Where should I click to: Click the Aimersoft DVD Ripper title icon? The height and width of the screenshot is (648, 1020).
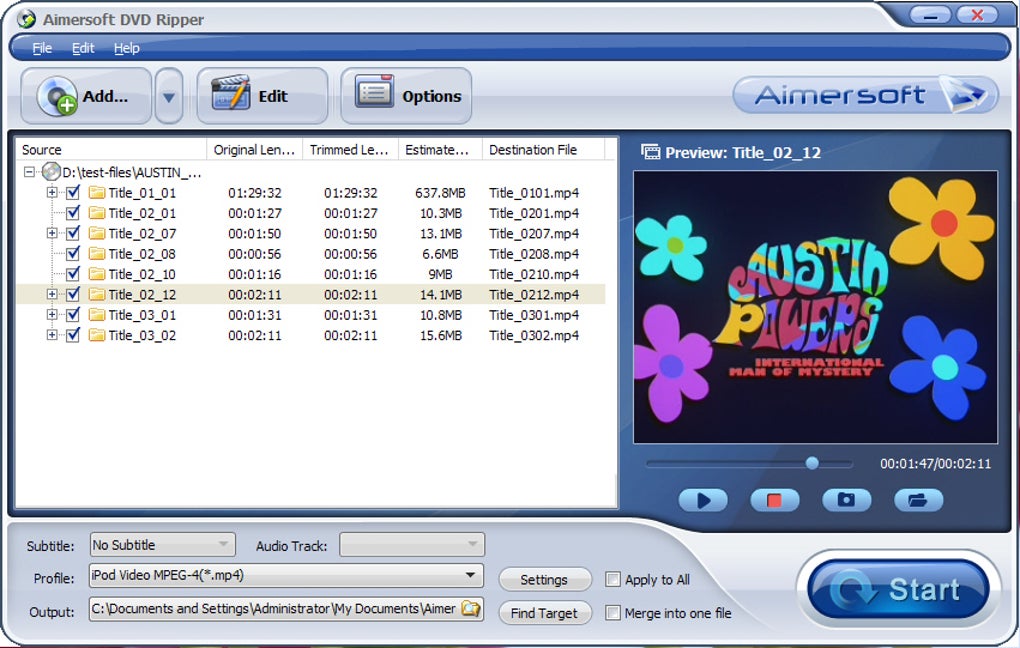click(x=26, y=19)
